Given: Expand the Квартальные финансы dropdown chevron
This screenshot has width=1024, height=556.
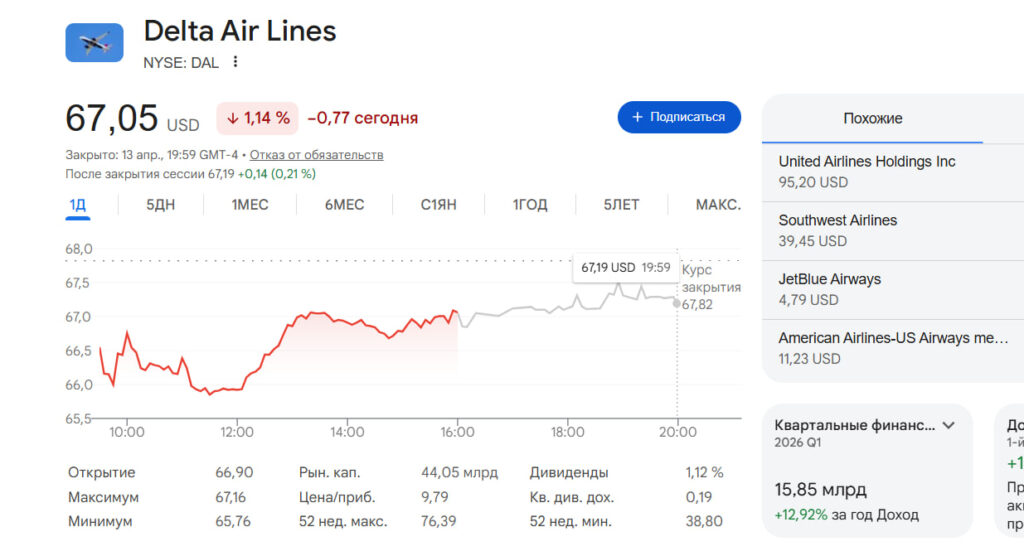Looking at the screenshot, I should click(948, 425).
